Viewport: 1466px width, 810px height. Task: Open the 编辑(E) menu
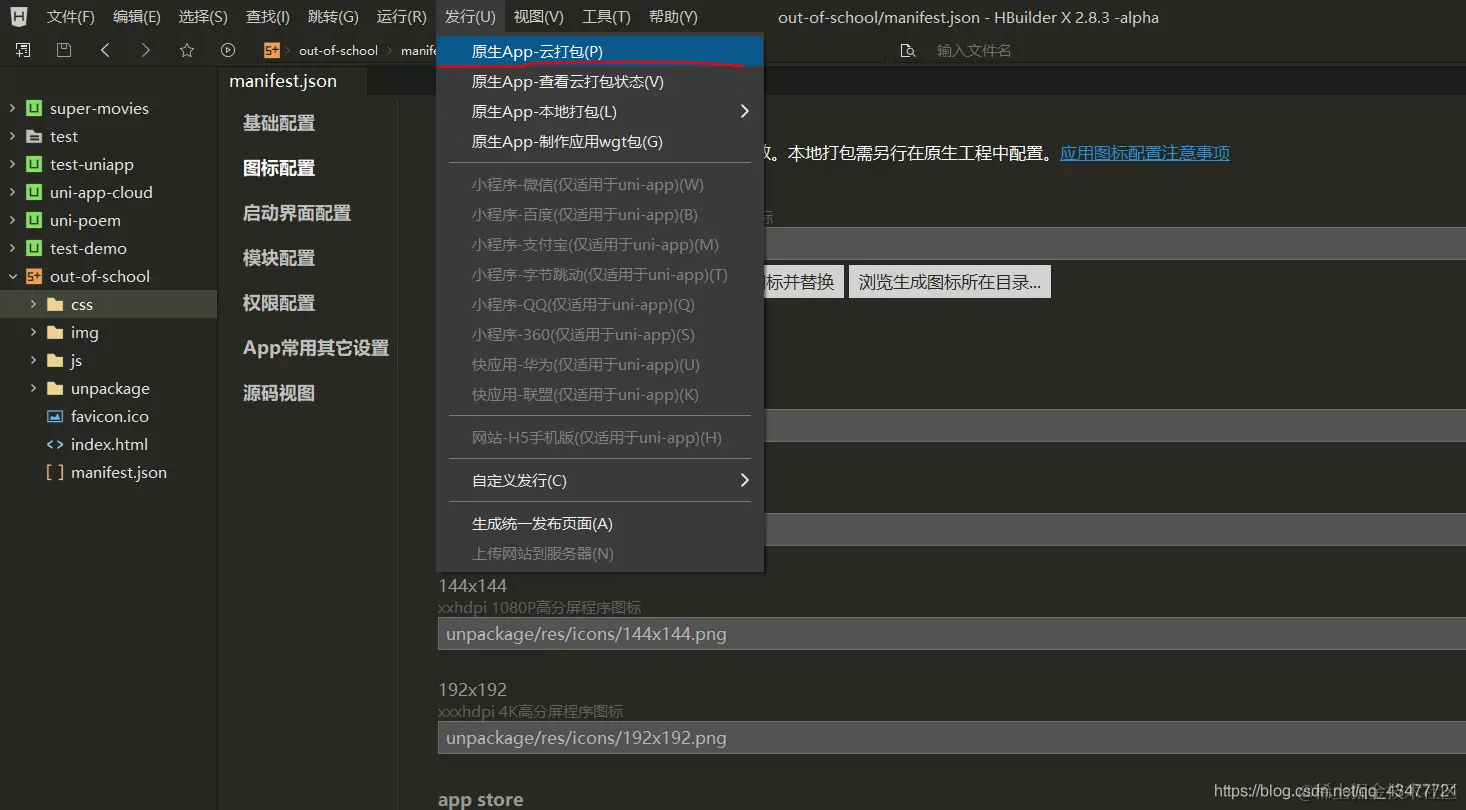tap(137, 17)
